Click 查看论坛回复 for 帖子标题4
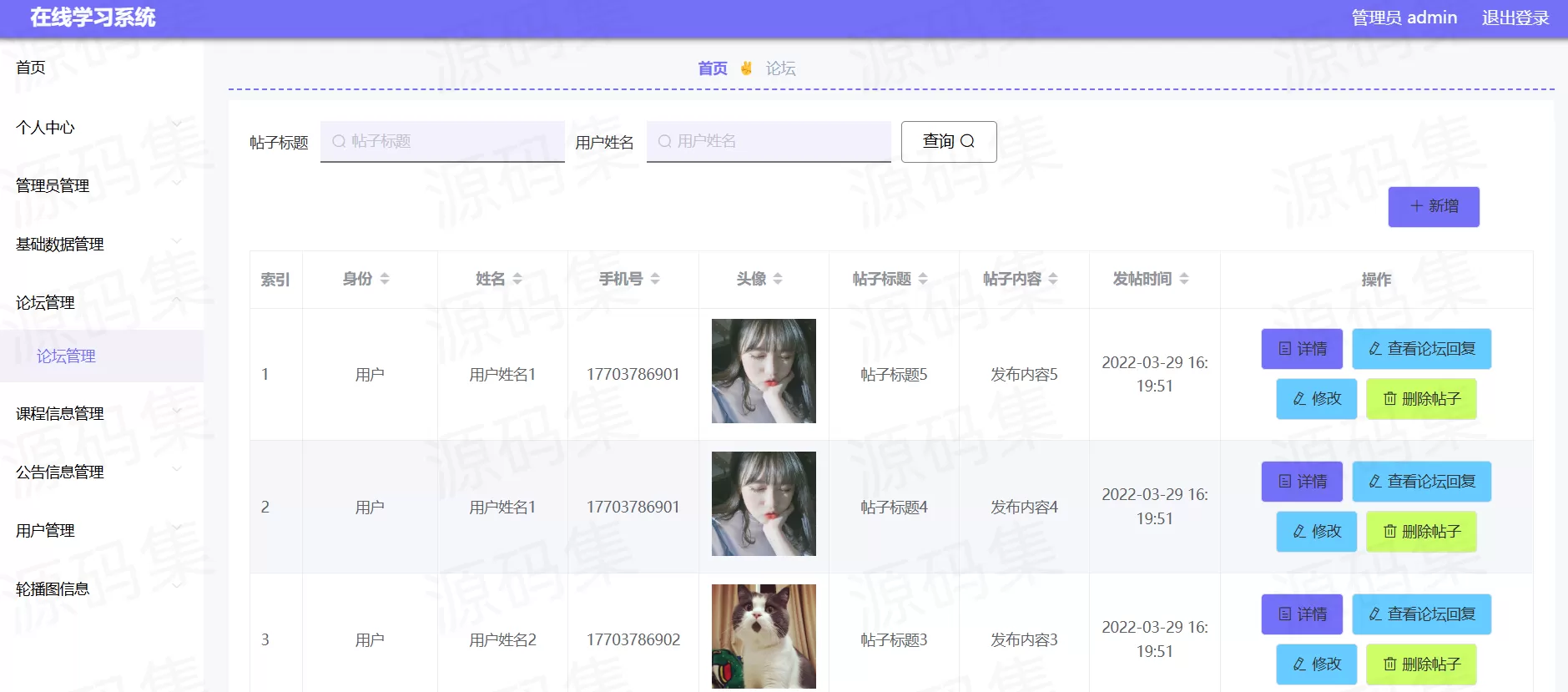The height and width of the screenshot is (692, 1568). pyautogui.click(x=1422, y=482)
